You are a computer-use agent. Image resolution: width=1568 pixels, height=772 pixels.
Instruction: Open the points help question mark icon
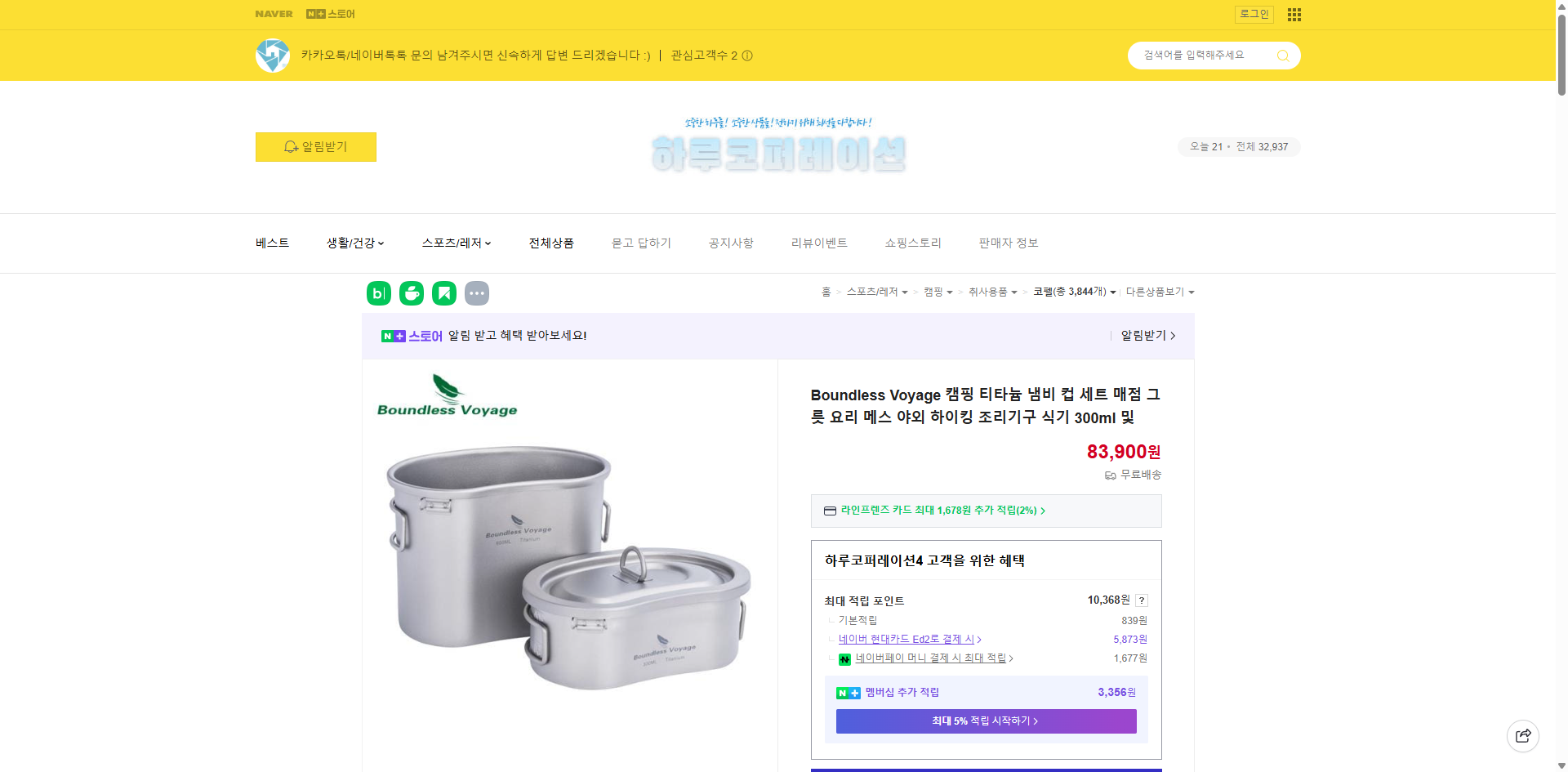coord(1140,600)
